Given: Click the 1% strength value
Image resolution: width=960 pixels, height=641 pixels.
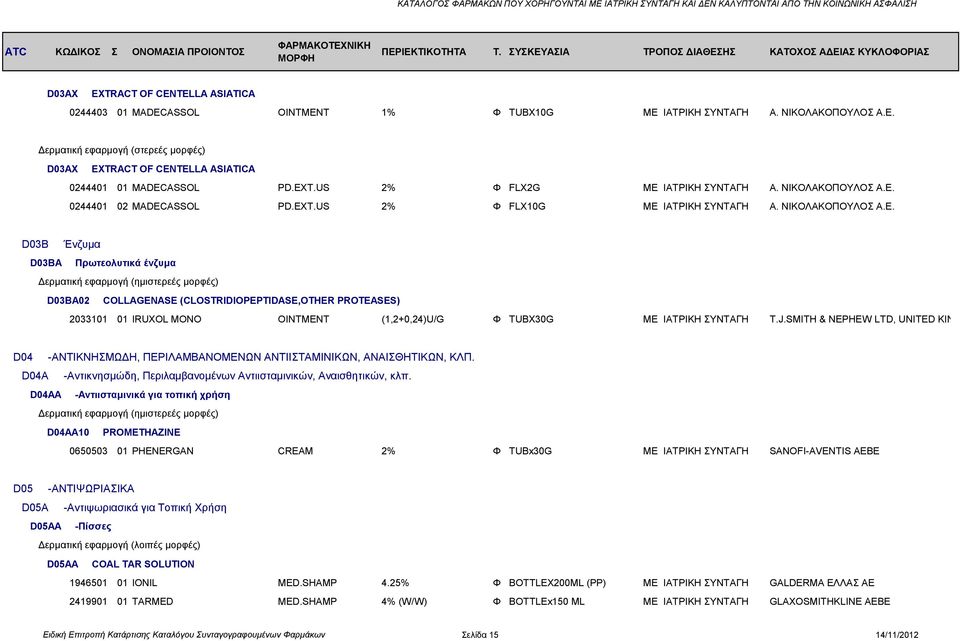Looking at the screenshot, I should 388,113.
